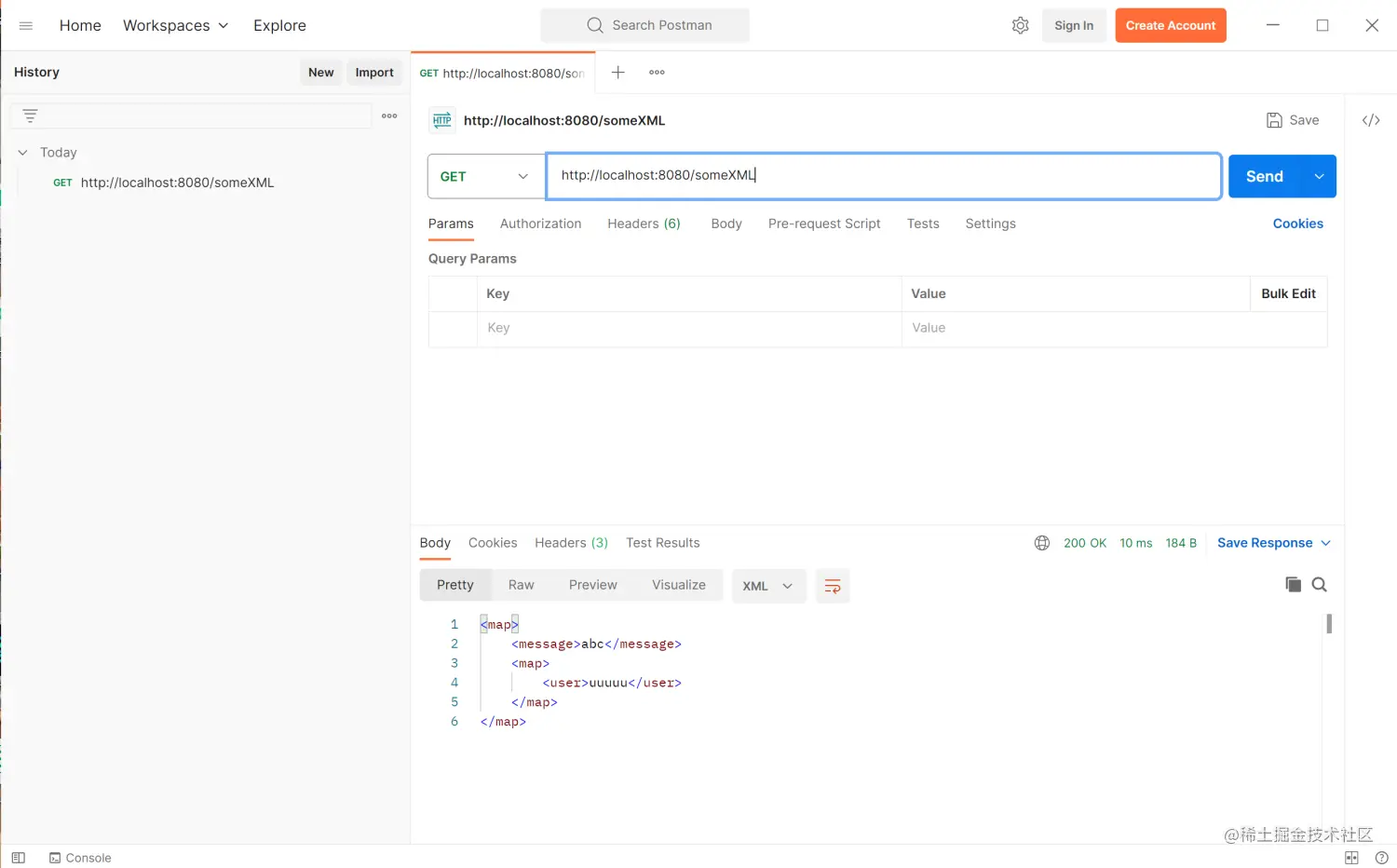Click the New button in sidebar
The image size is (1397, 868).
(x=321, y=72)
